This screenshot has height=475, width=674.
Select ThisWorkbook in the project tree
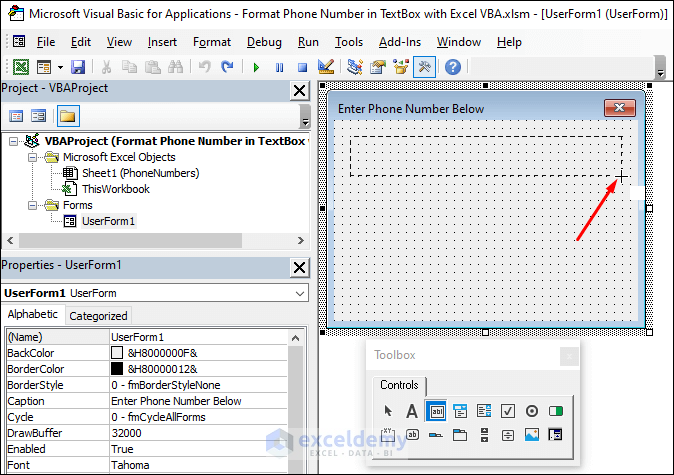pos(116,189)
